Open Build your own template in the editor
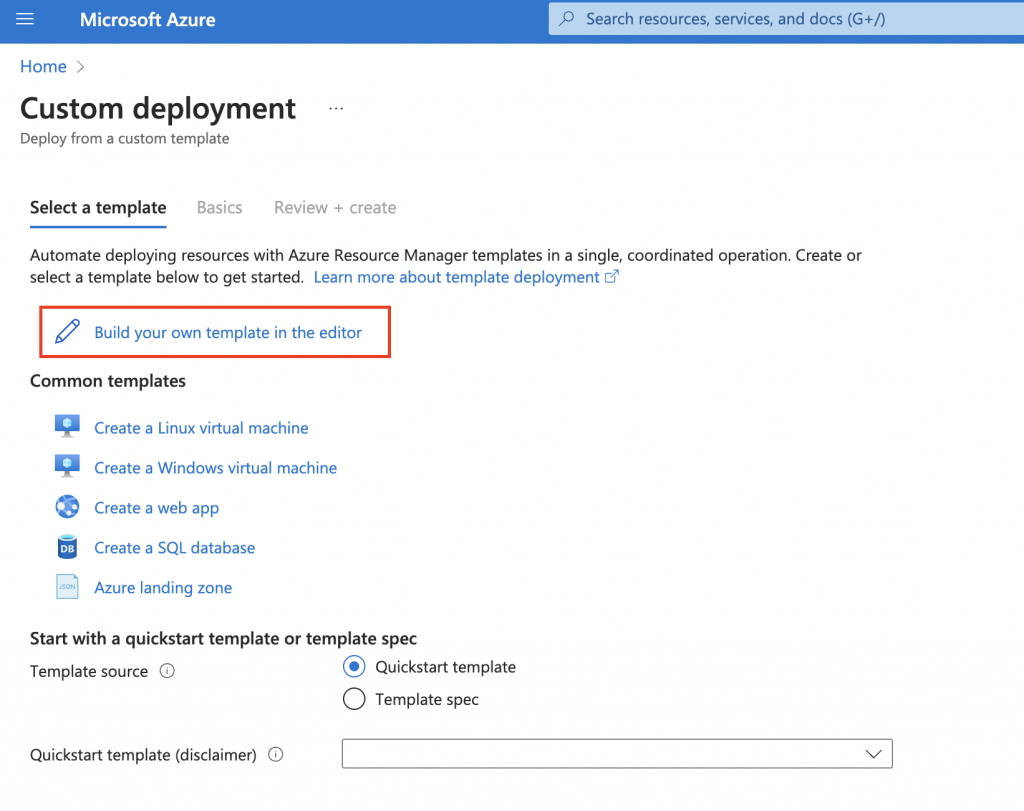This screenshot has height=811, width=1024. click(x=228, y=332)
